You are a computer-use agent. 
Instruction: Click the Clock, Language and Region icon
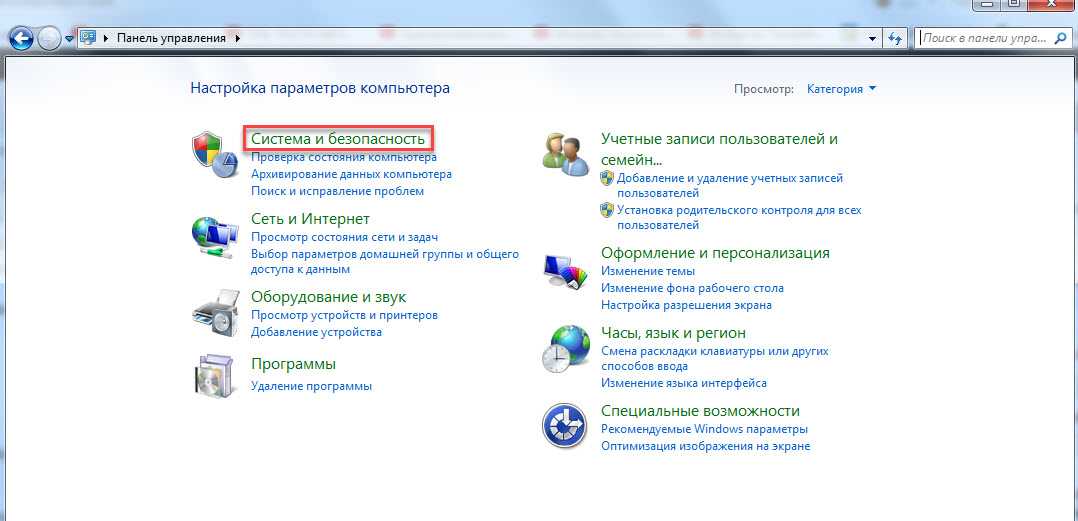(x=564, y=348)
